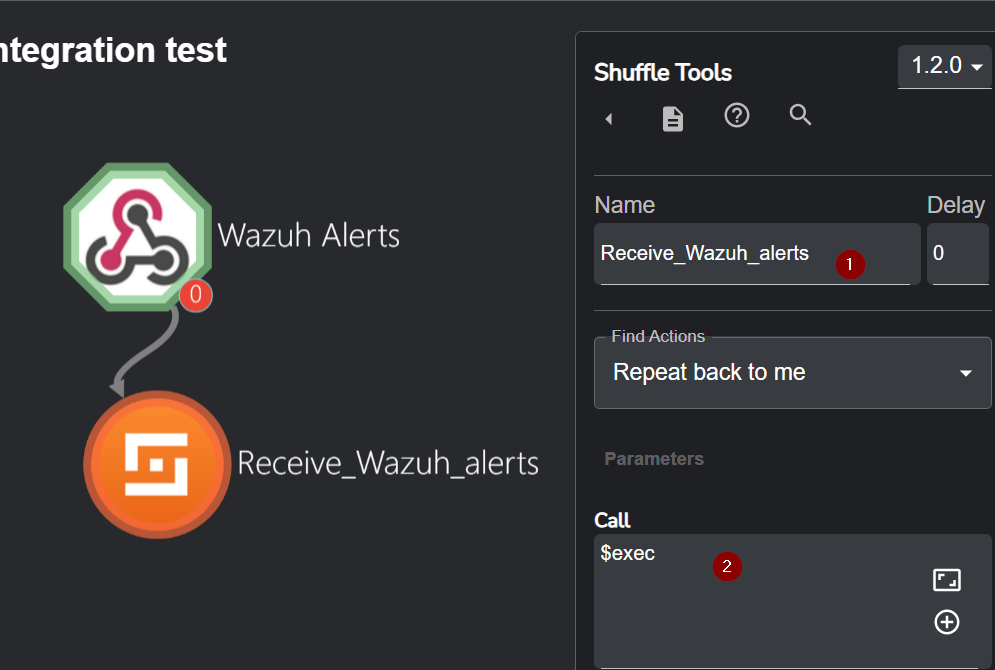Click the Receive_Wazuh_alerts label on the canvas
Image resolution: width=995 pixels, height=670 pixels.
(388, 463)
